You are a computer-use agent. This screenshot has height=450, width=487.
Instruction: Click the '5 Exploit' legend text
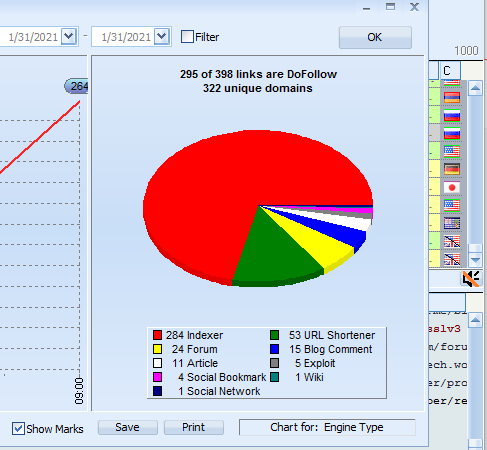point(315,363)
